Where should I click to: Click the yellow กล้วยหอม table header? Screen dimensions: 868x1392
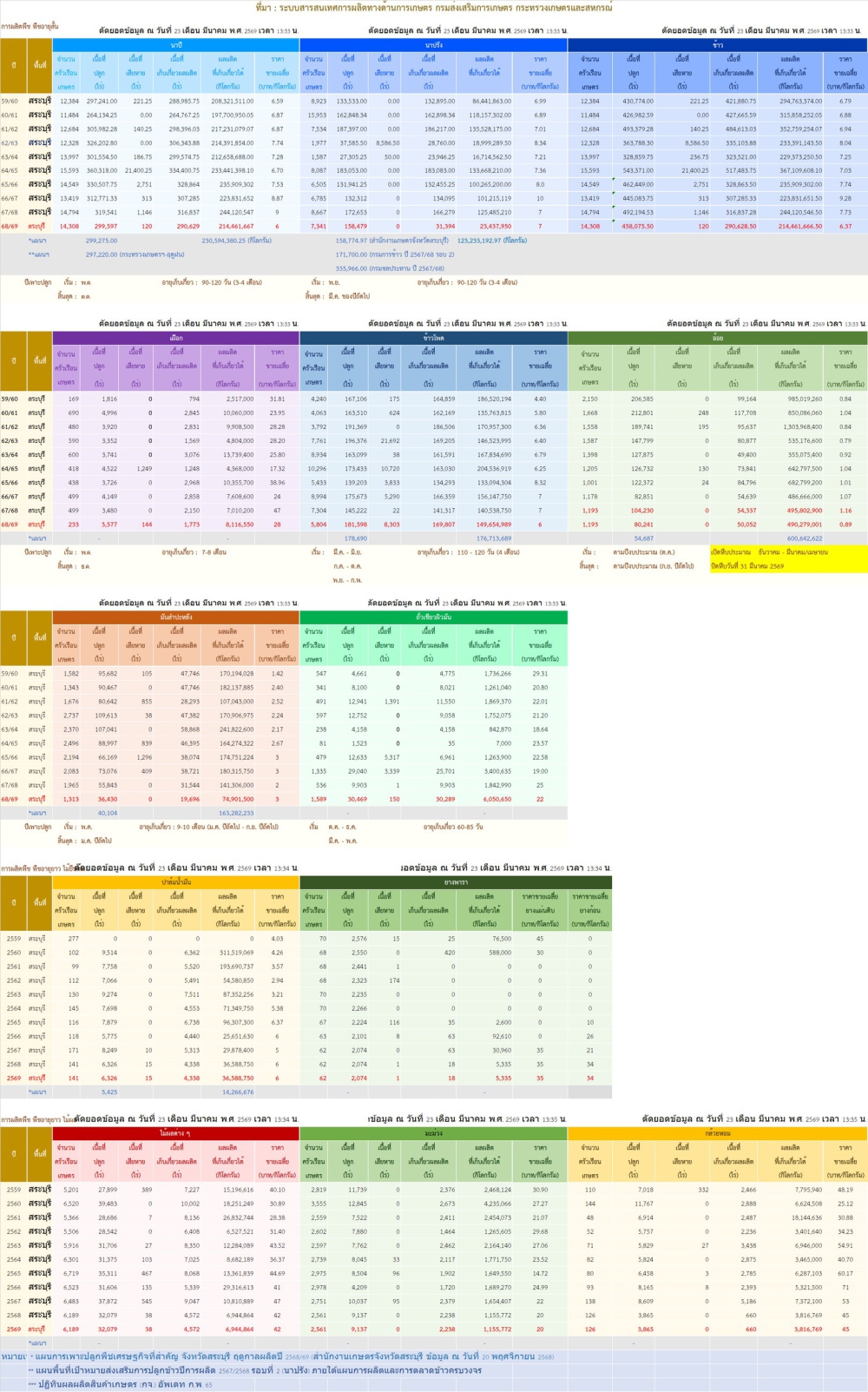coord(718,1133)
